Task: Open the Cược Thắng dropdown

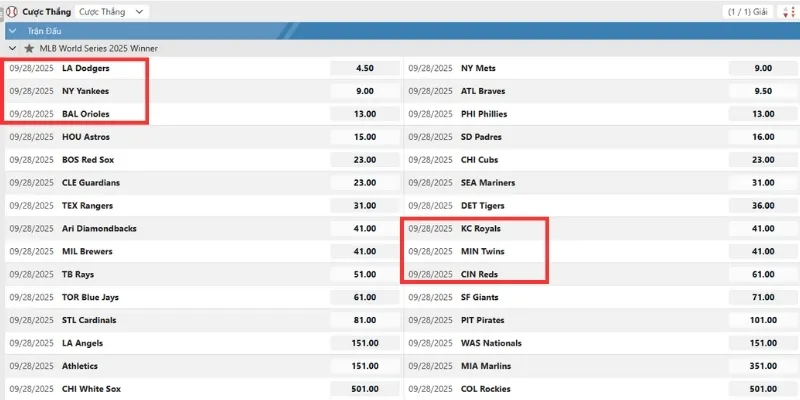Action: point(112,12)
